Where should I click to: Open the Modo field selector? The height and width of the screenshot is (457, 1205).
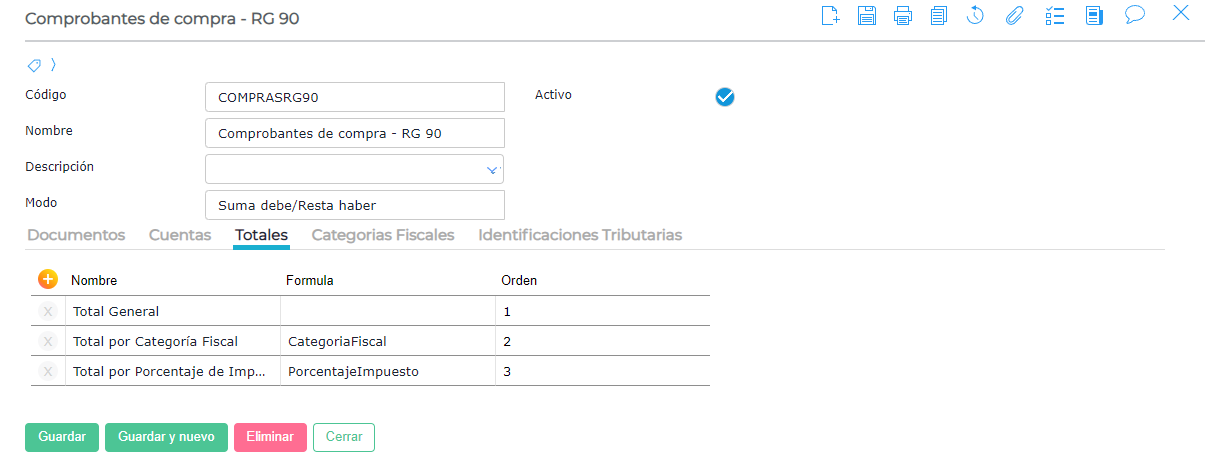coord(354,205)
